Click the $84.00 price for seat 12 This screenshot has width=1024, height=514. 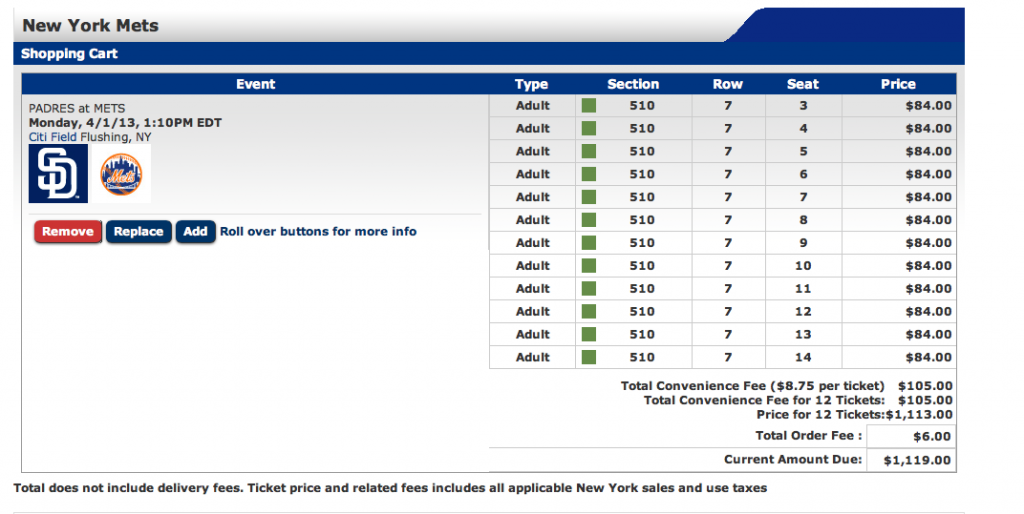(x=929, y=312)
